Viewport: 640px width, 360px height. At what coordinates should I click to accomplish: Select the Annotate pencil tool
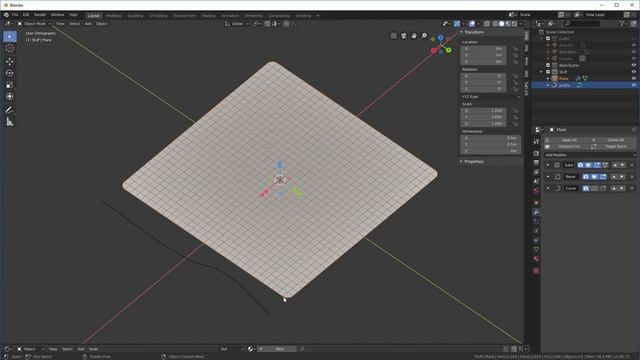point(10,110)
